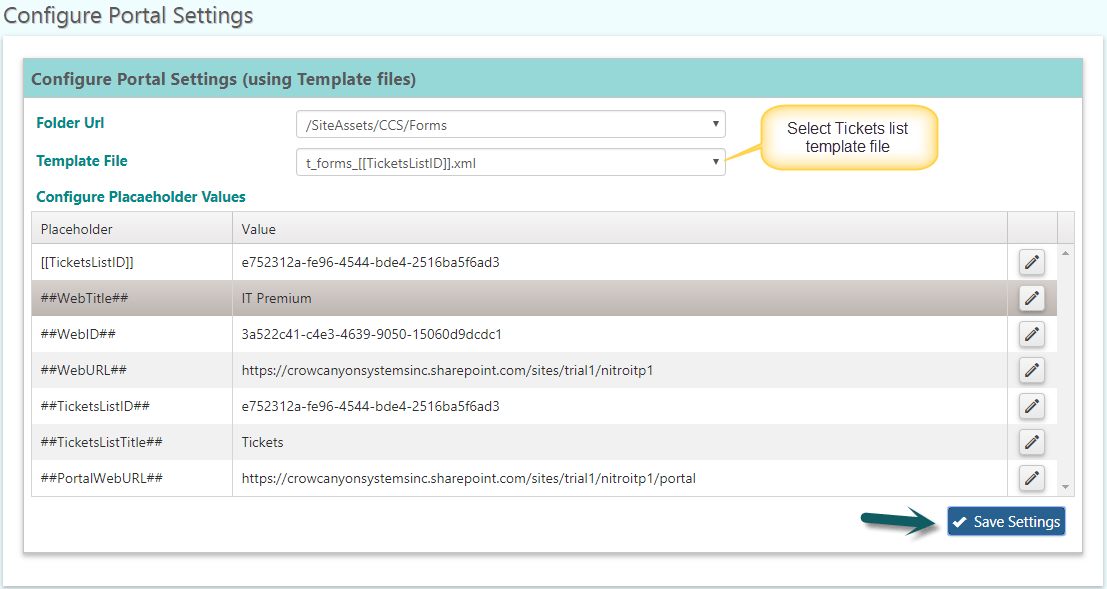
Task: Edit the ##WebID## value with pencil
Action: click(x=1031, y=334)
